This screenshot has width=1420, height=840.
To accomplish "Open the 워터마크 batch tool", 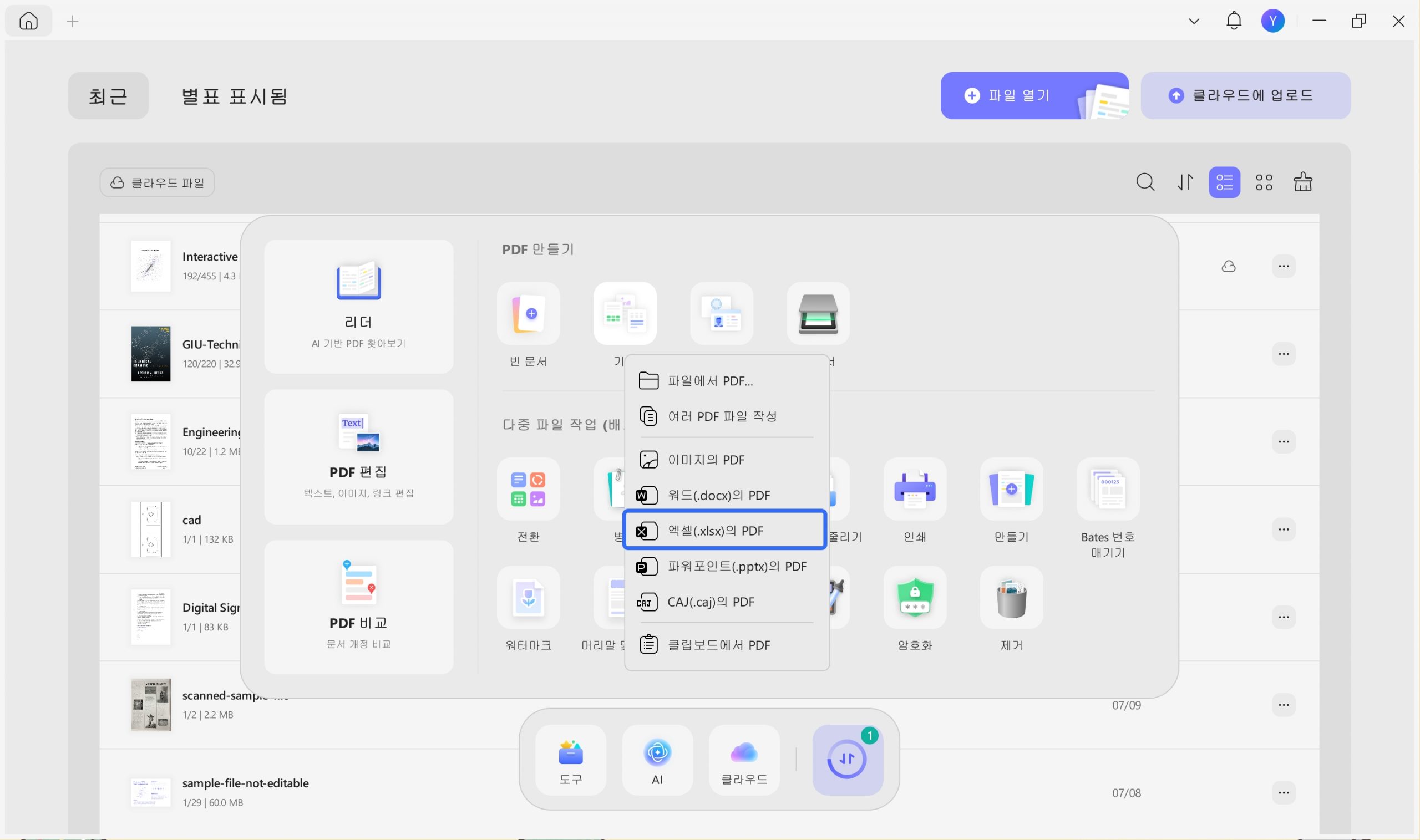I will tap(528, 598).
